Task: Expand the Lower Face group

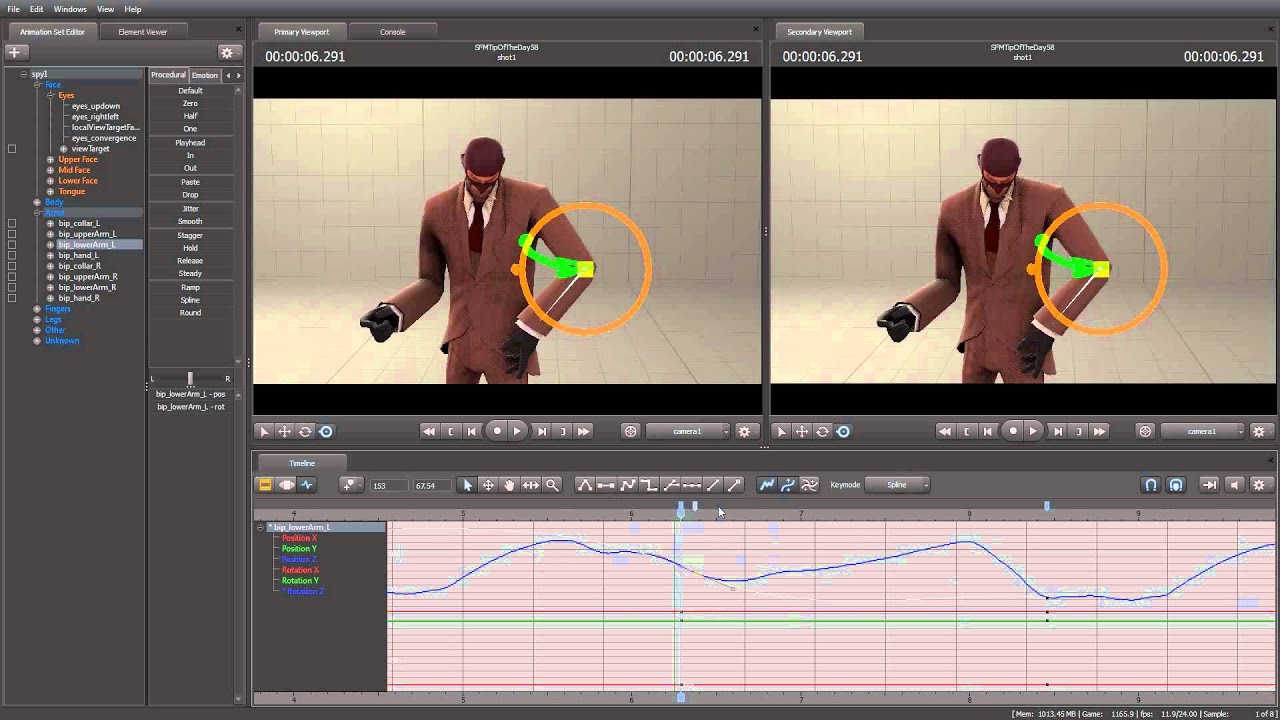Action: pyautogui.click(x=50, y=181)
